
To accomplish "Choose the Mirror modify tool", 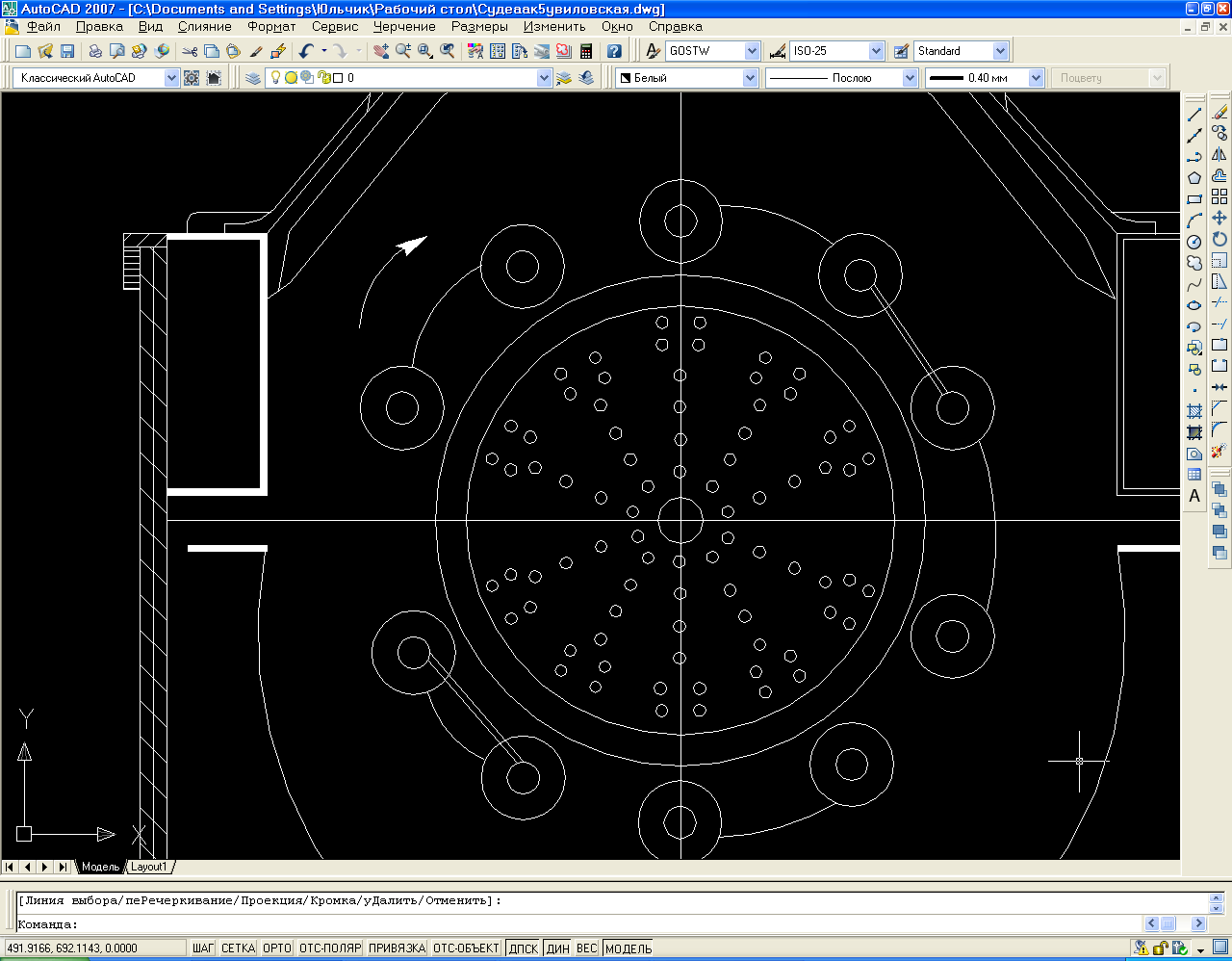I will (x=1219, y=155).
